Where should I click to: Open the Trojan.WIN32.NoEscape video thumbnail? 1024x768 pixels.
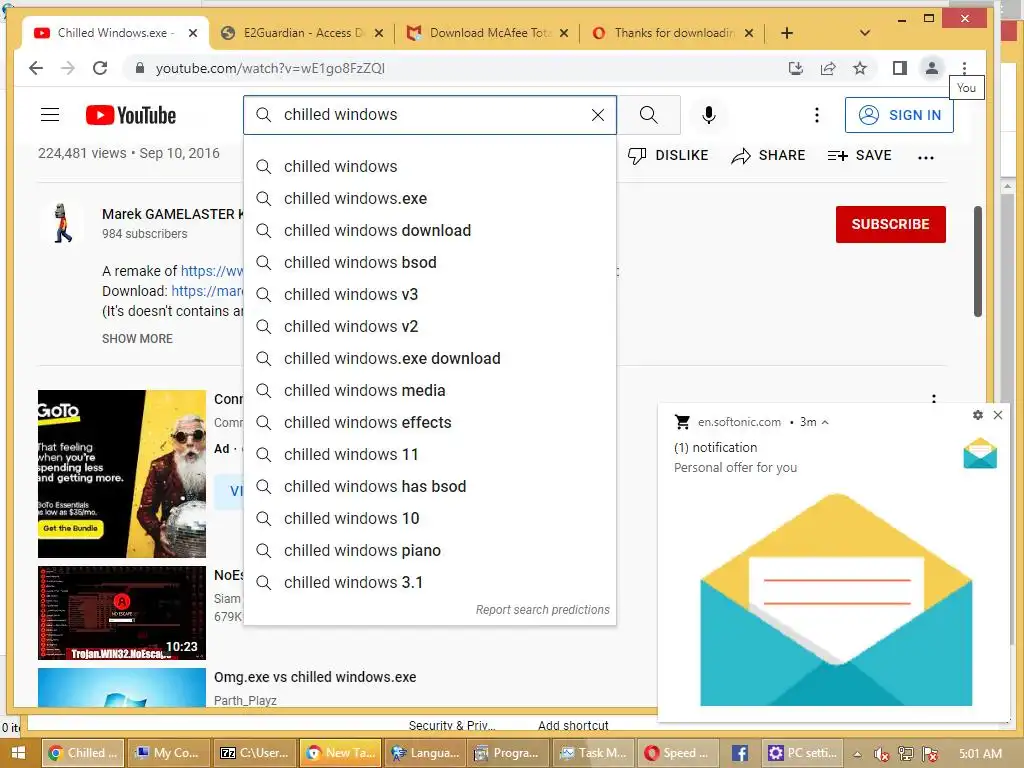coord(121,613)
